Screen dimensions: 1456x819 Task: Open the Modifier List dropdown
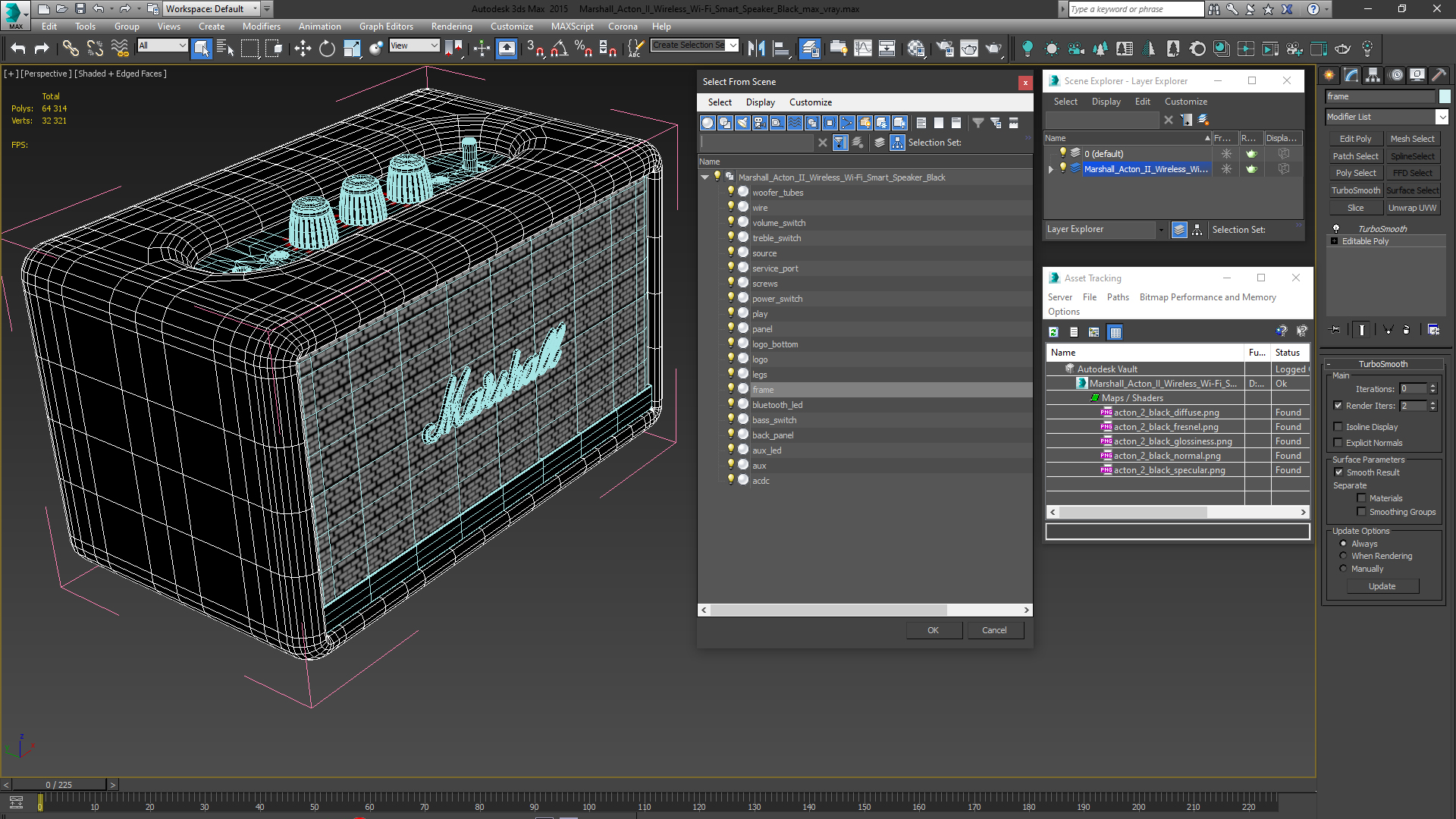1442,117
